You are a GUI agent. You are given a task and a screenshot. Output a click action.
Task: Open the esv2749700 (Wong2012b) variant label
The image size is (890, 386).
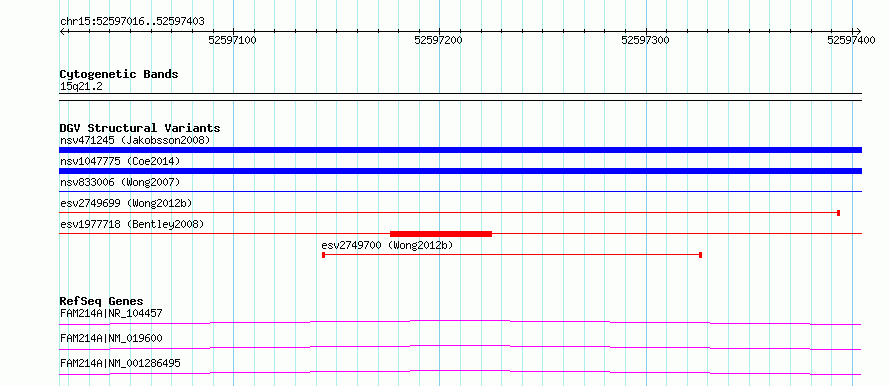[x=387, y=245]
